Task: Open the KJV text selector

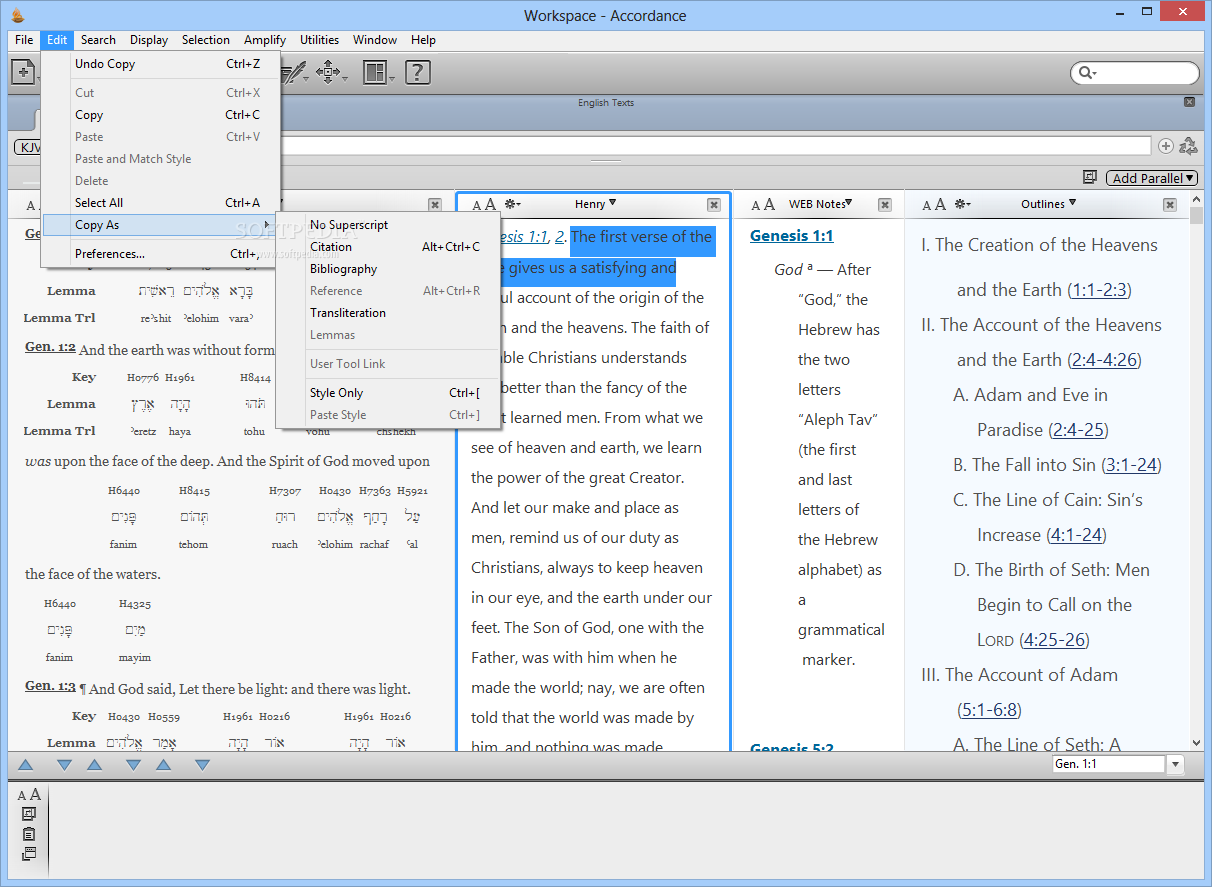Action: (27, 147)
